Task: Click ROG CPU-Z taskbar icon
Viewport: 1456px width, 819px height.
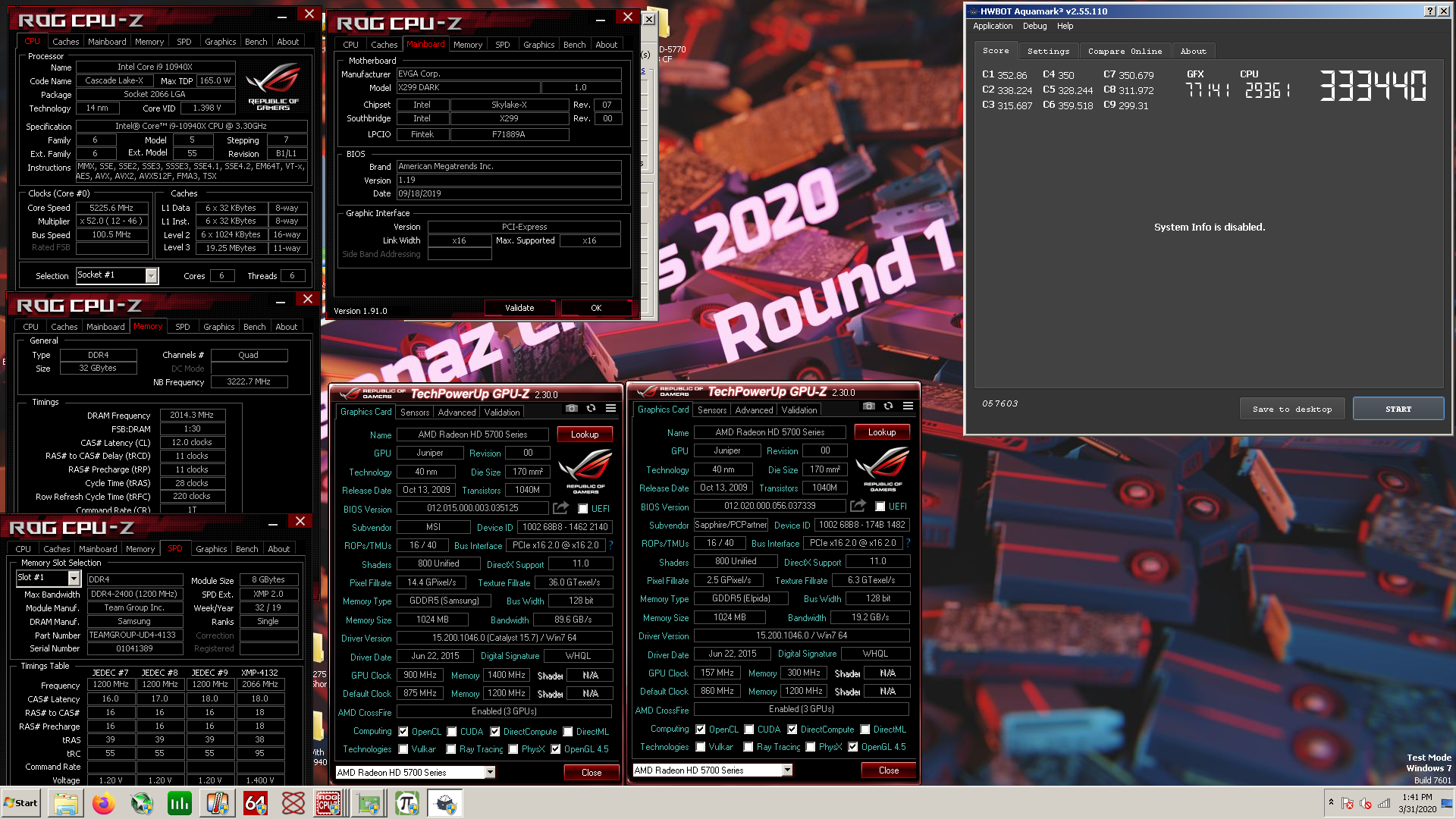Action: [329, 803]
